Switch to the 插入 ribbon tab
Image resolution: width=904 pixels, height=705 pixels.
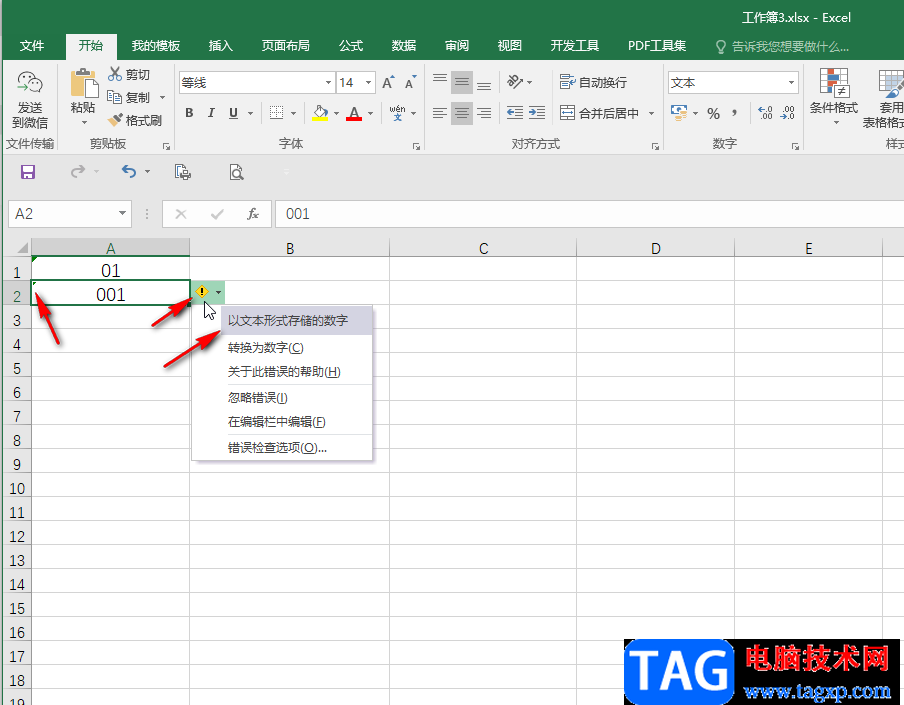coord(220,46)
